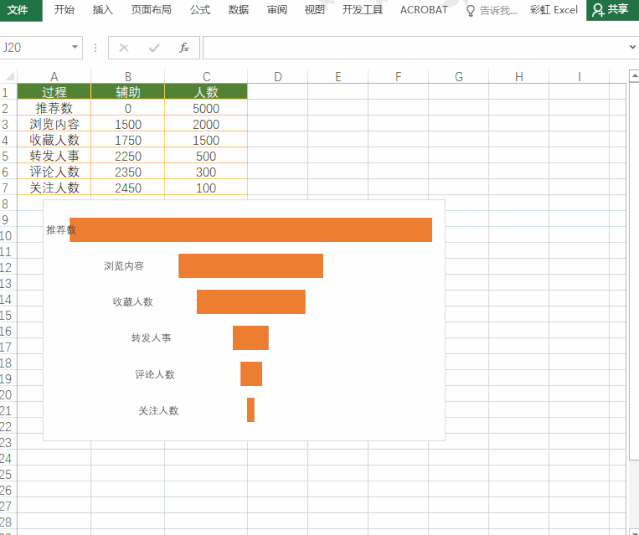Open the ACROBAT ribbon tab

(424, 10)
